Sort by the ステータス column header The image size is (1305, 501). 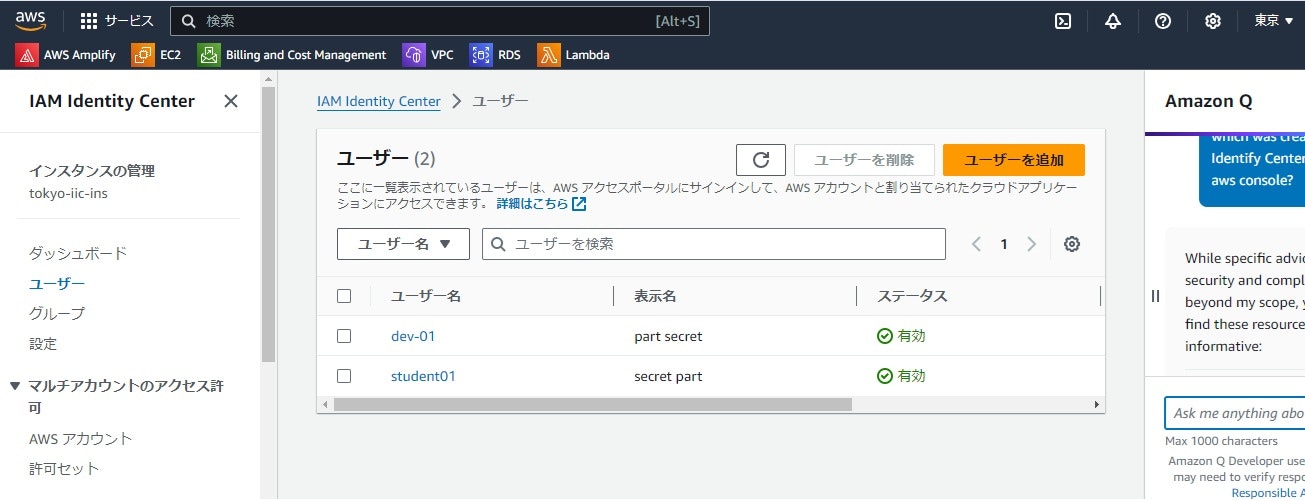[912, 296]
